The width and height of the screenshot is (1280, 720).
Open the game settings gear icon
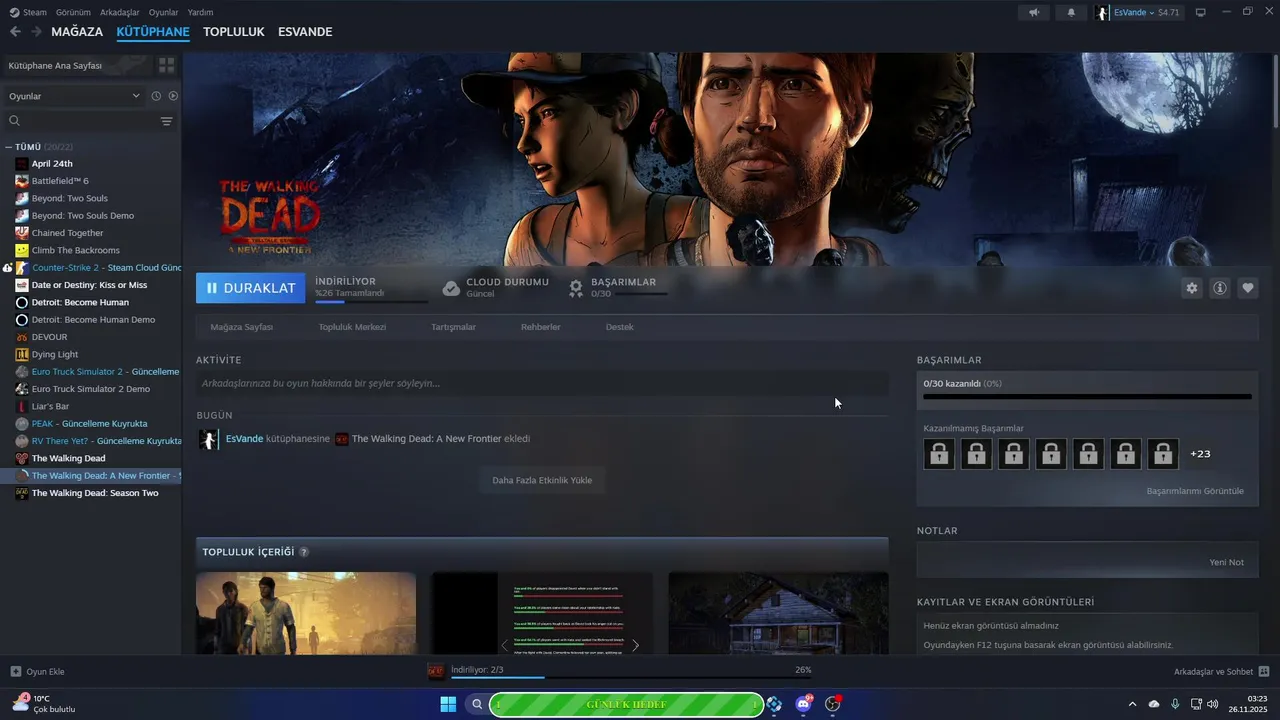click(x=1191, y=288)
